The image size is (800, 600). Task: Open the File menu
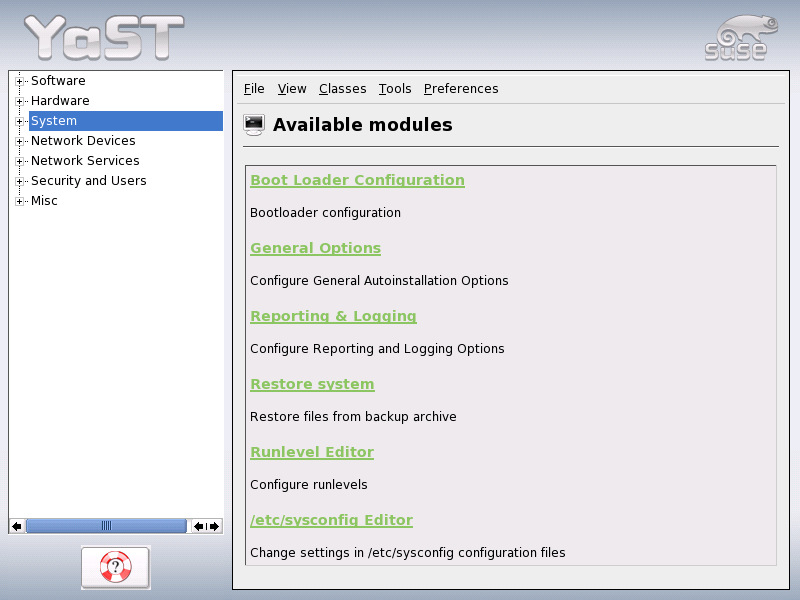253,88
